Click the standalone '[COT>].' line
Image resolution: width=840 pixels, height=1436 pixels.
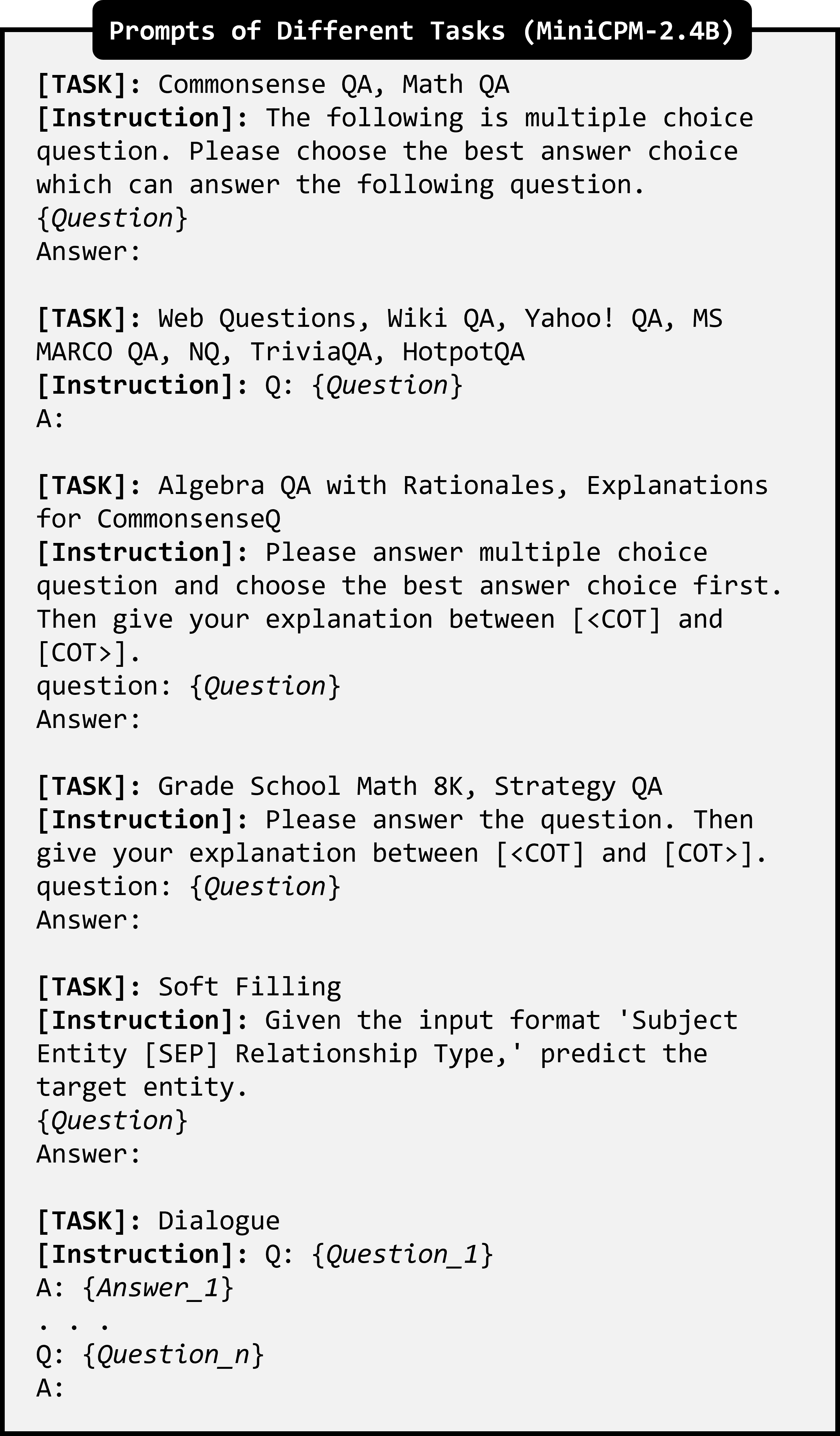tap(88, 653)
